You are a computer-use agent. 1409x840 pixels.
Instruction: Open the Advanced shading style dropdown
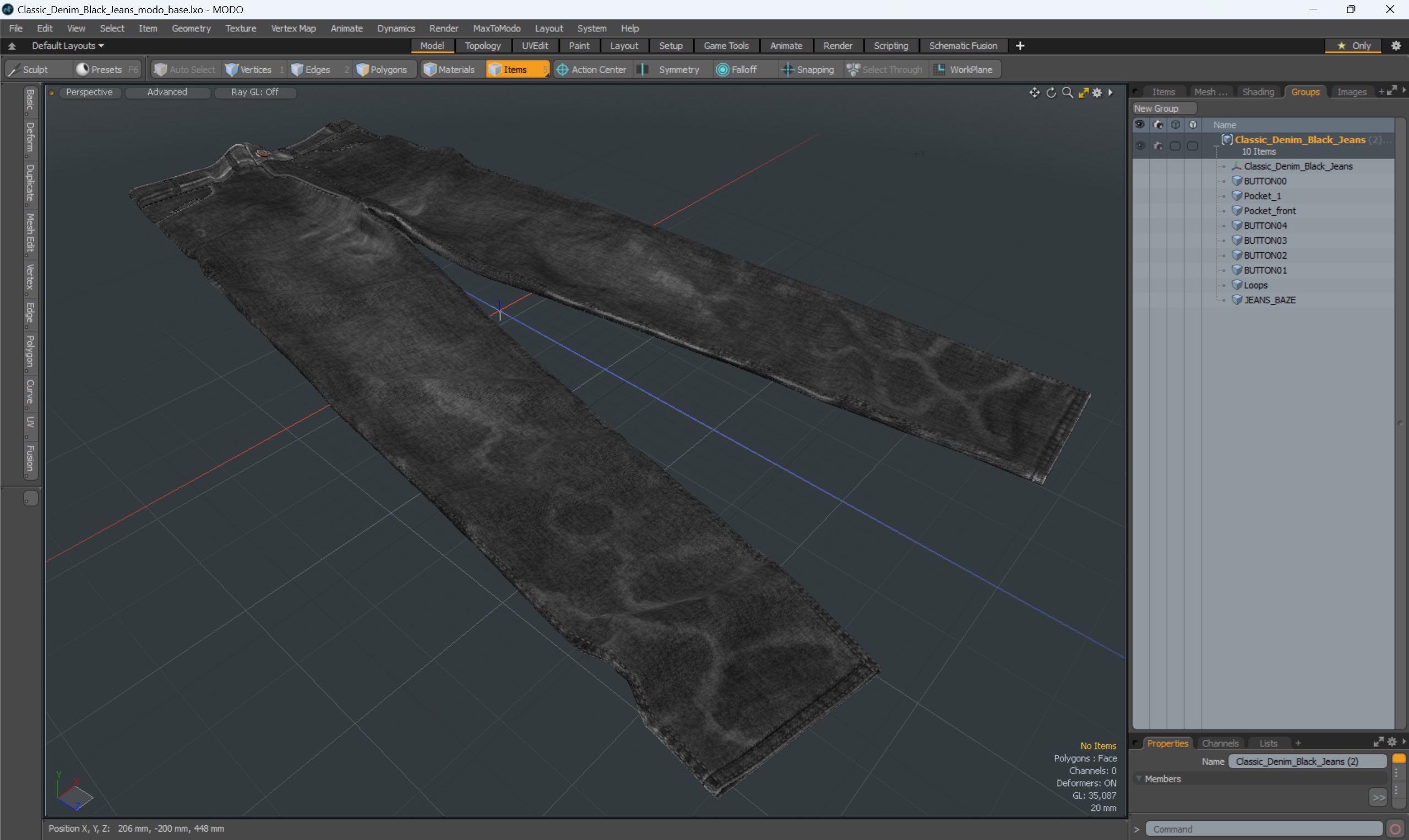(167, 92)
